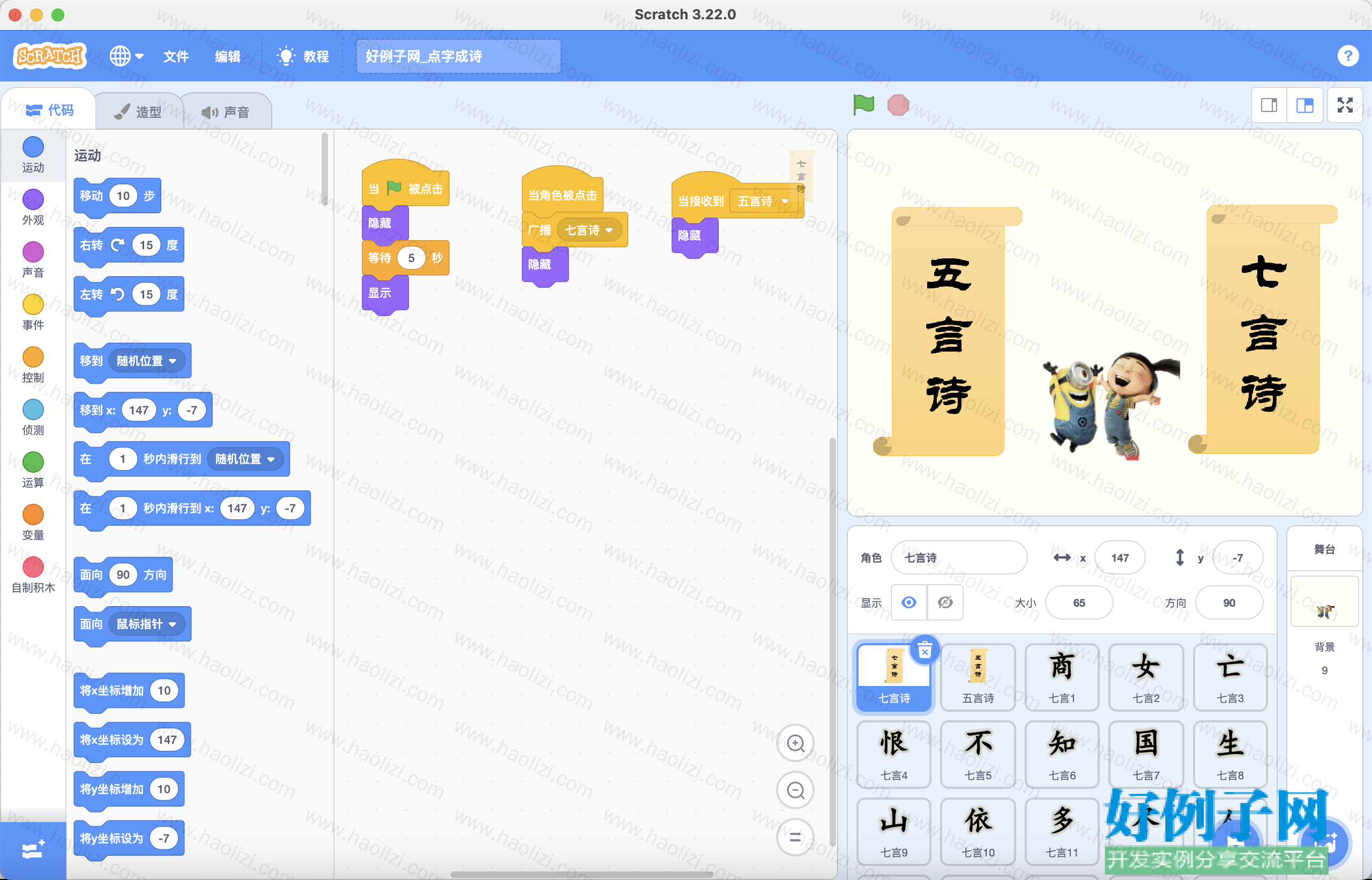Click the sprite x coordinate field
This screenshot has width=1372, height=880.
point(1120,557)
